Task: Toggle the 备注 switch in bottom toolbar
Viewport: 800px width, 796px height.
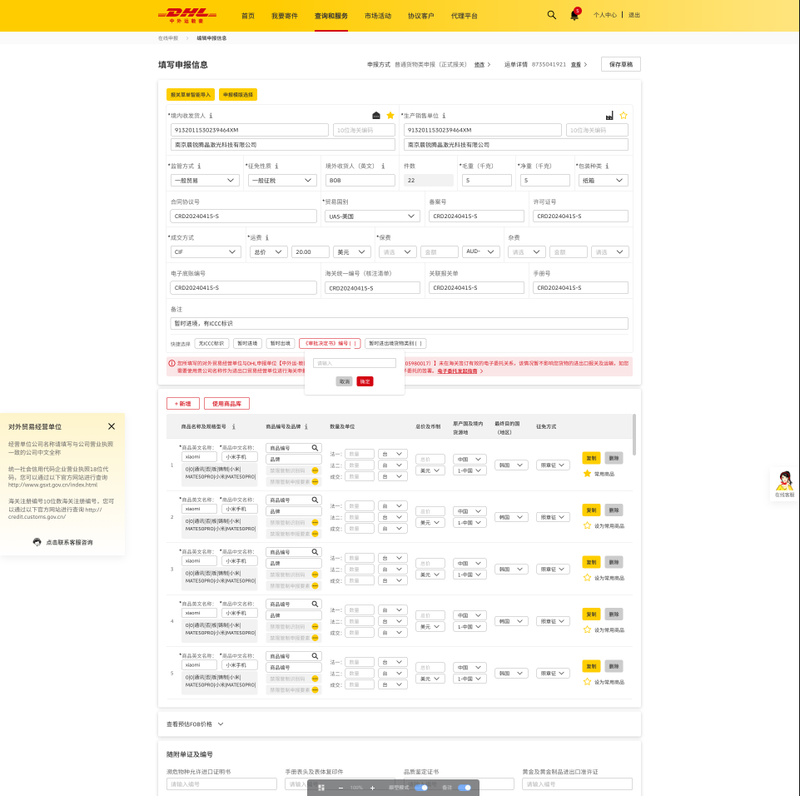Action: [x=464, y=788]
